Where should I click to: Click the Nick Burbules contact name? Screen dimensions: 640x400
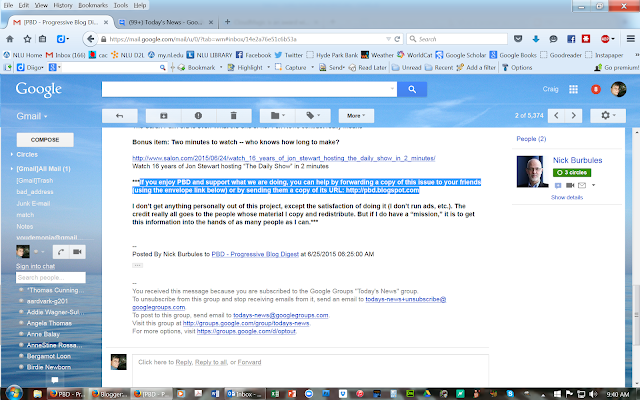577,160
